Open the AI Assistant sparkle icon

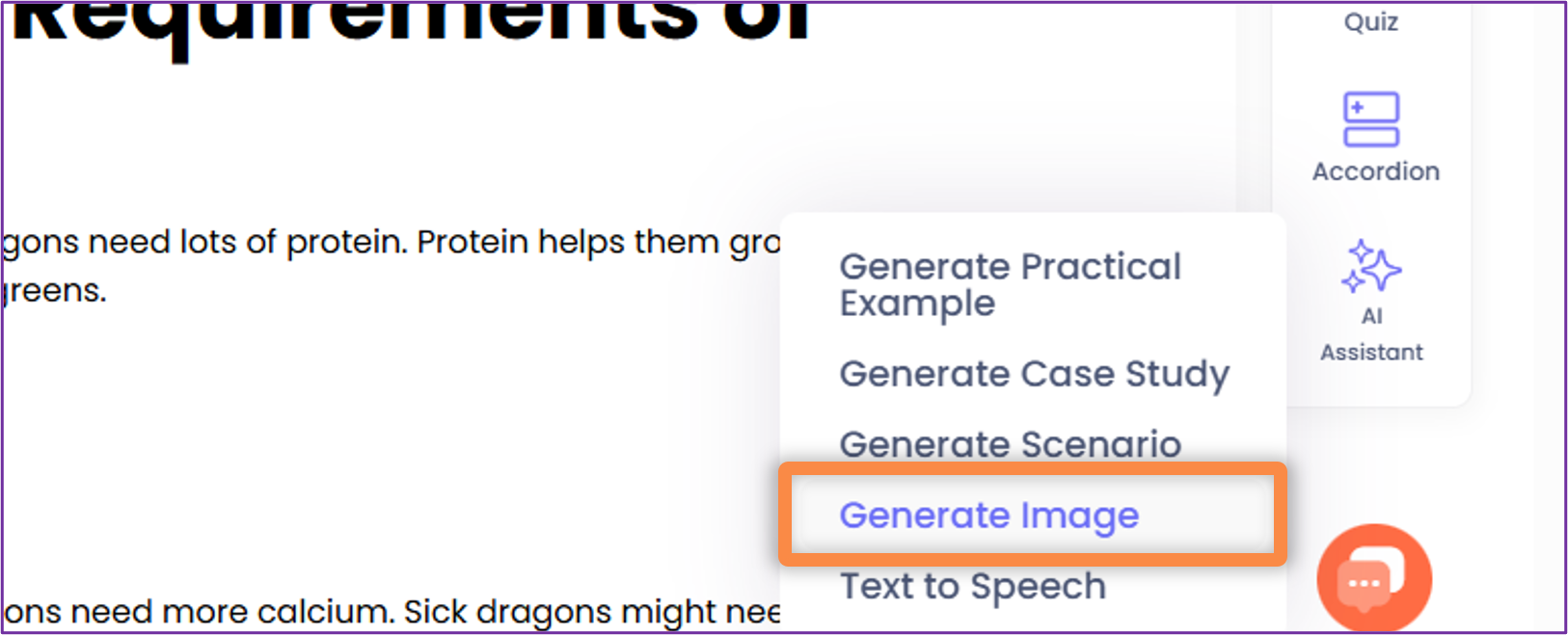pos(1370,266)
